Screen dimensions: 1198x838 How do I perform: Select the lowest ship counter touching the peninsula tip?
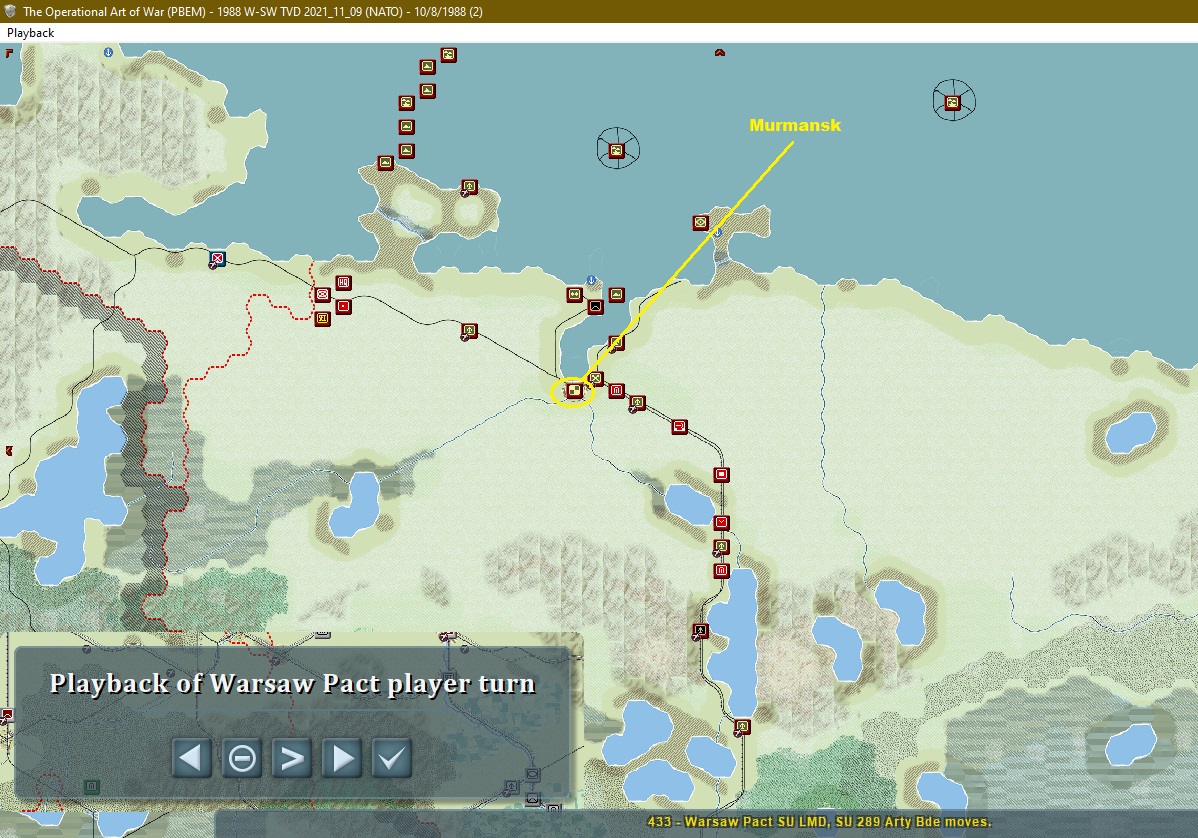[x=386, y=162]
